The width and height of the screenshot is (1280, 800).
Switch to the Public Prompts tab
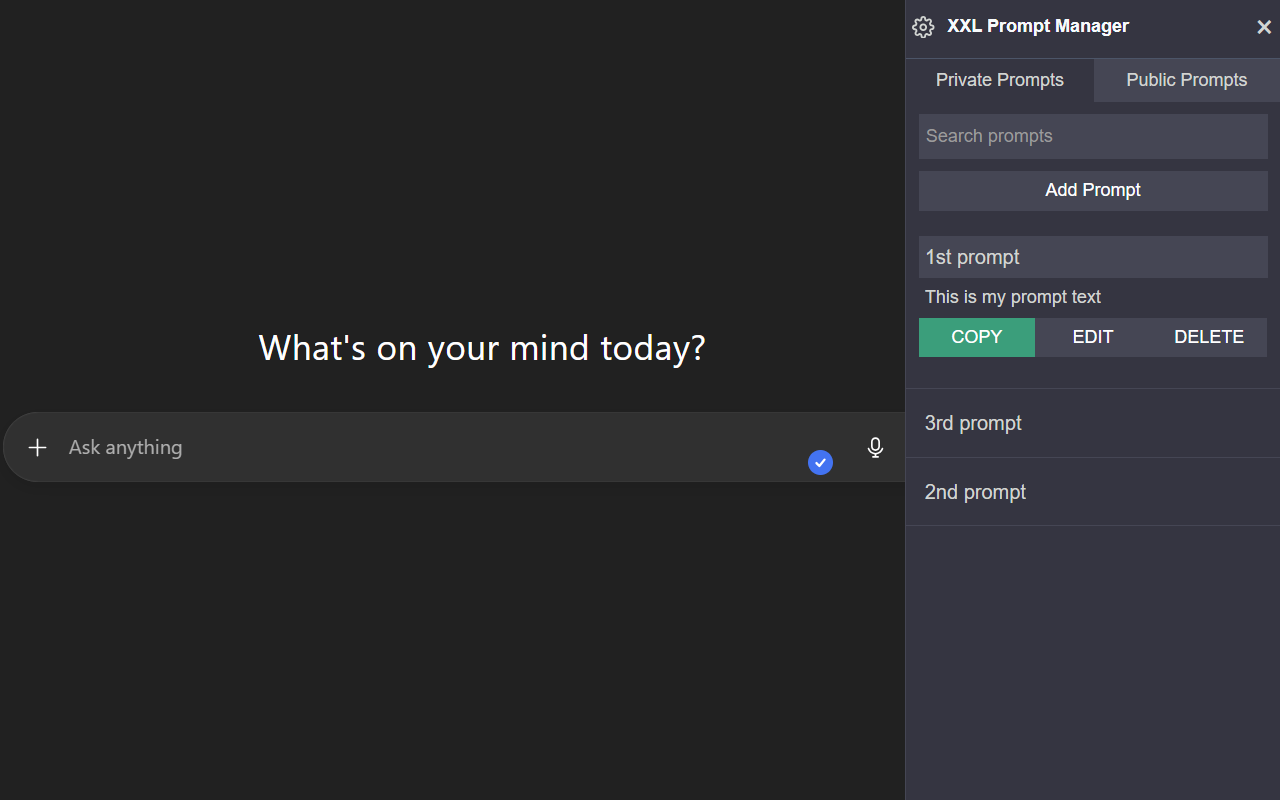1186,79
